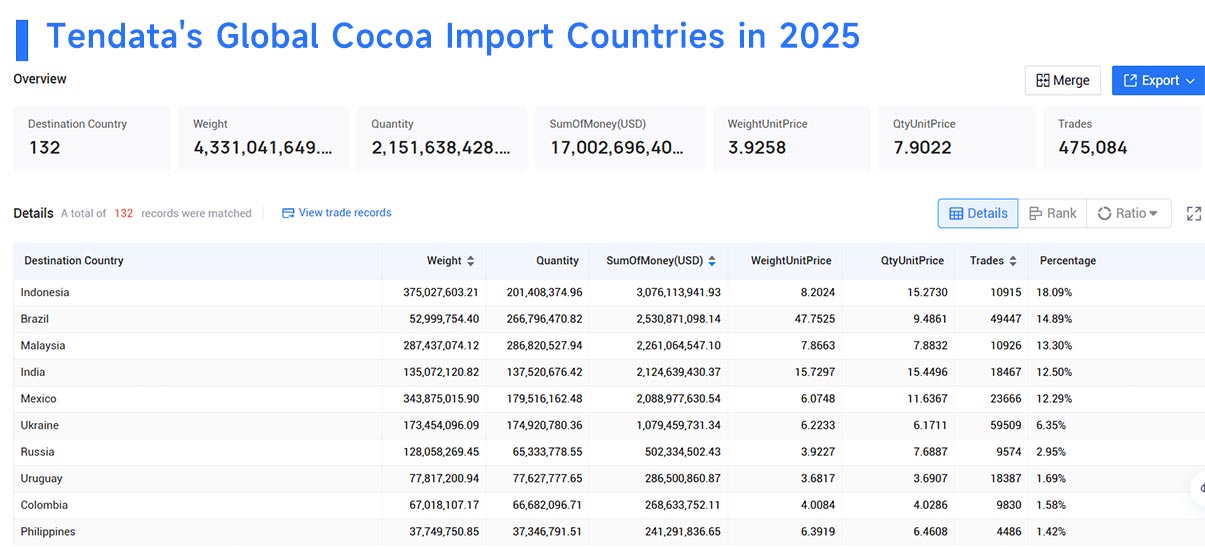Click the fullscreen expand icon
1205x547 pixels.
point(1193,213)
